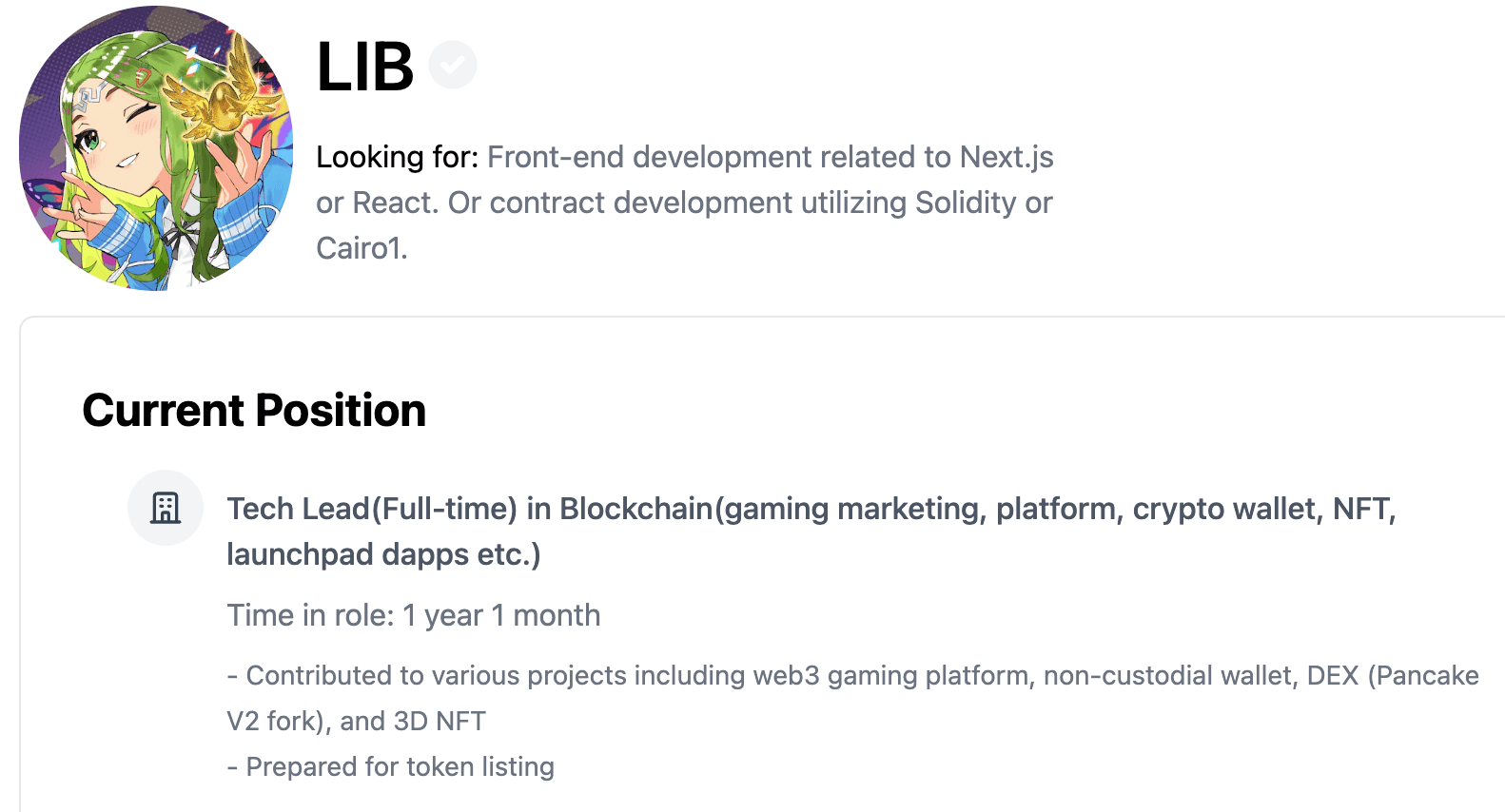Screen dimensions: 1505x812
Task: Select the "Tech Lead(Full-time)" job title
Action: point(371,509)
